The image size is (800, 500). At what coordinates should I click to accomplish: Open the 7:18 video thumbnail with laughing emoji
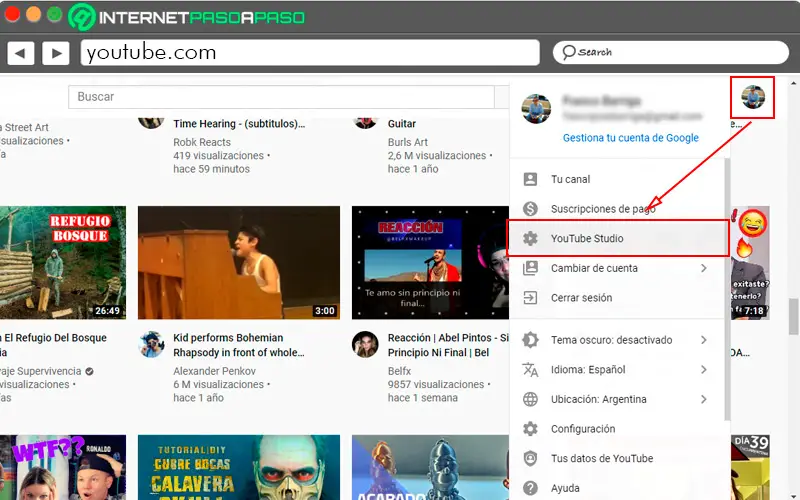coord(750,263)
